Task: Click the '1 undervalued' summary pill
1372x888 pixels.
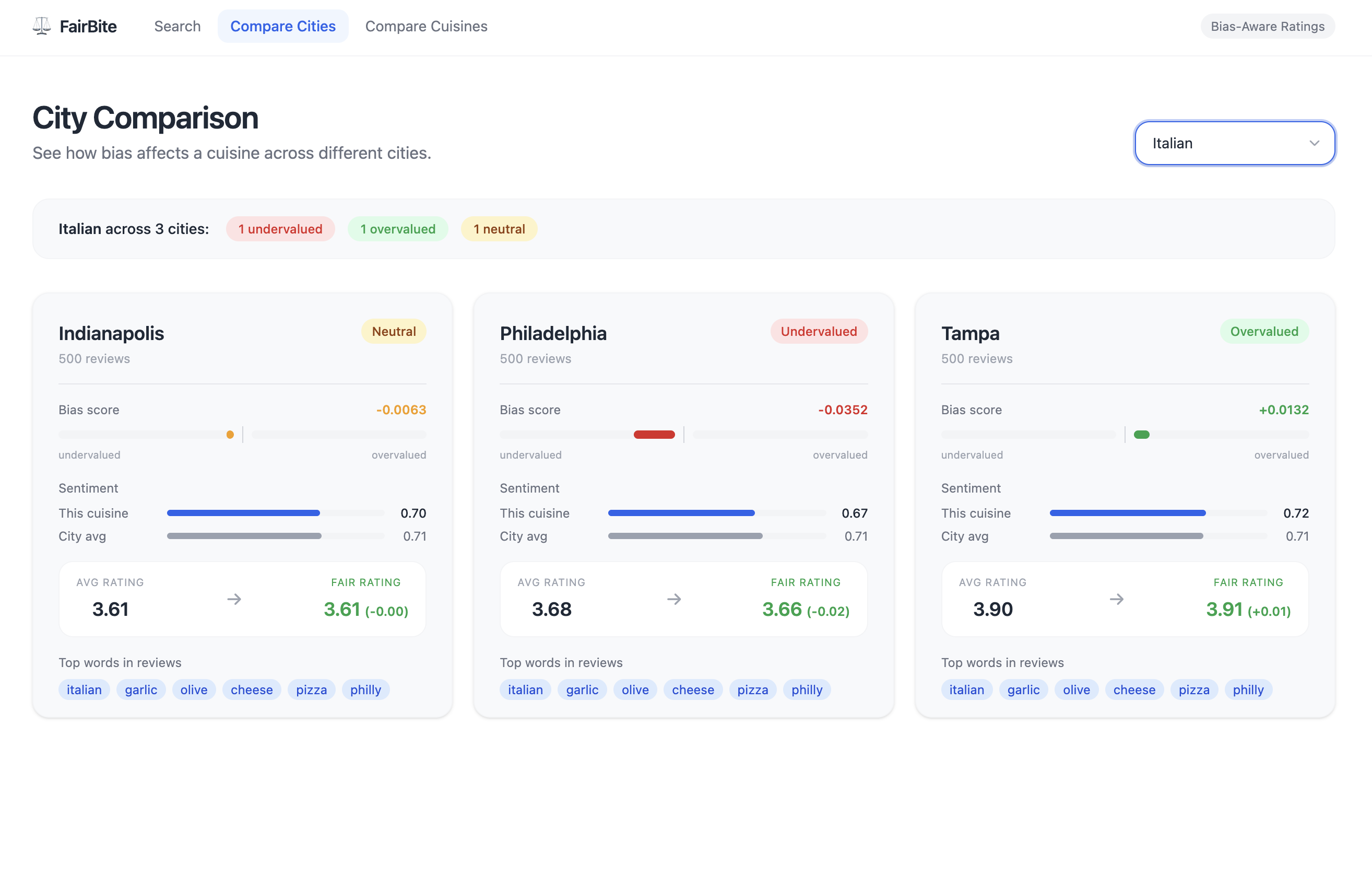Action: (x=280, y=229)
